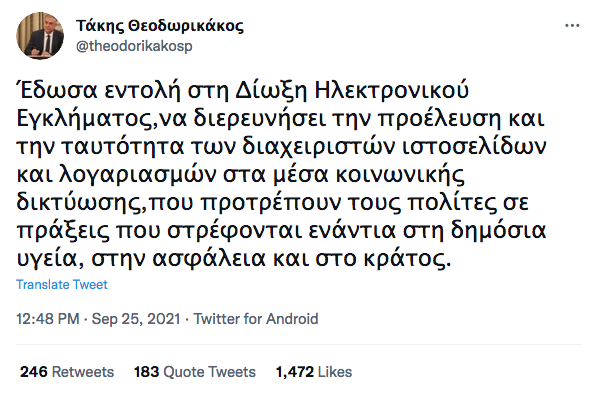This screenshot has width=598, height=397.
Task: Click tweet line starting "την ταυτότητα των"
Action: [281, 146]
